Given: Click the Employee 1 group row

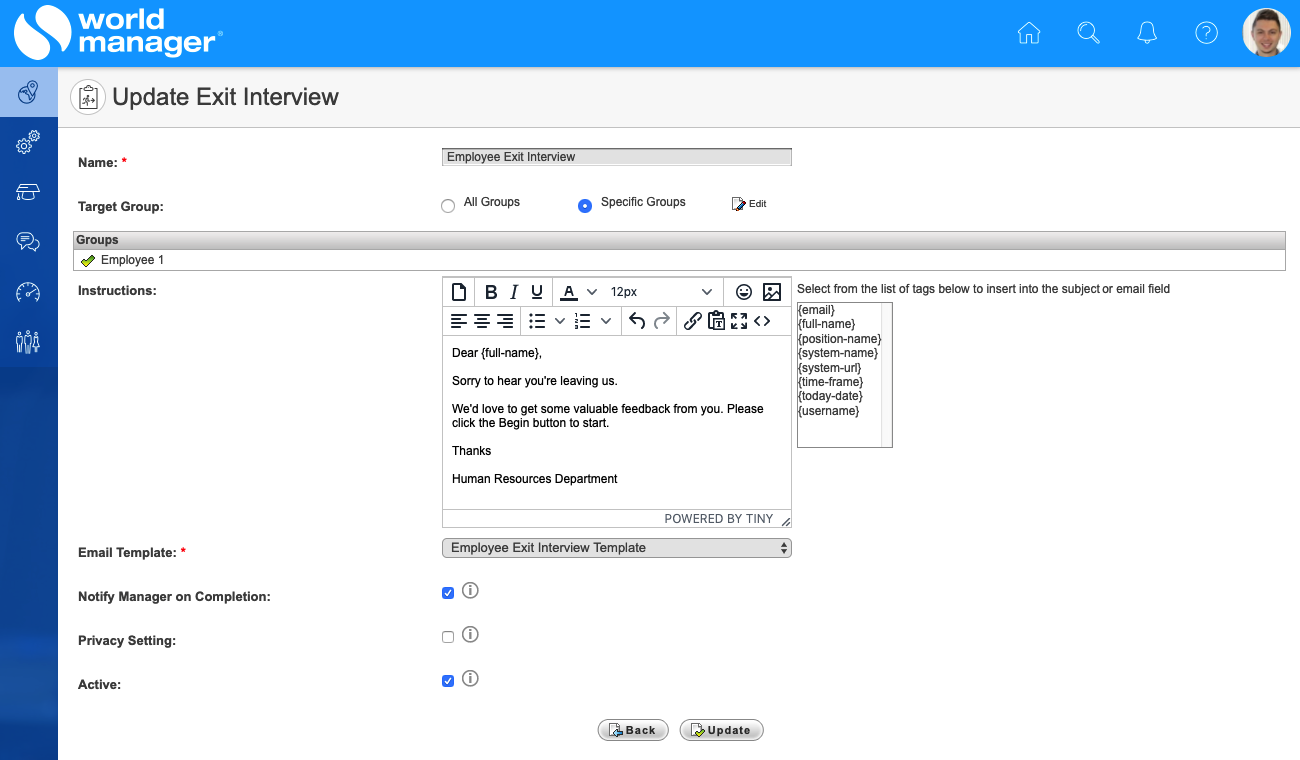Looking at the screenshot, I should coord(679,260).
